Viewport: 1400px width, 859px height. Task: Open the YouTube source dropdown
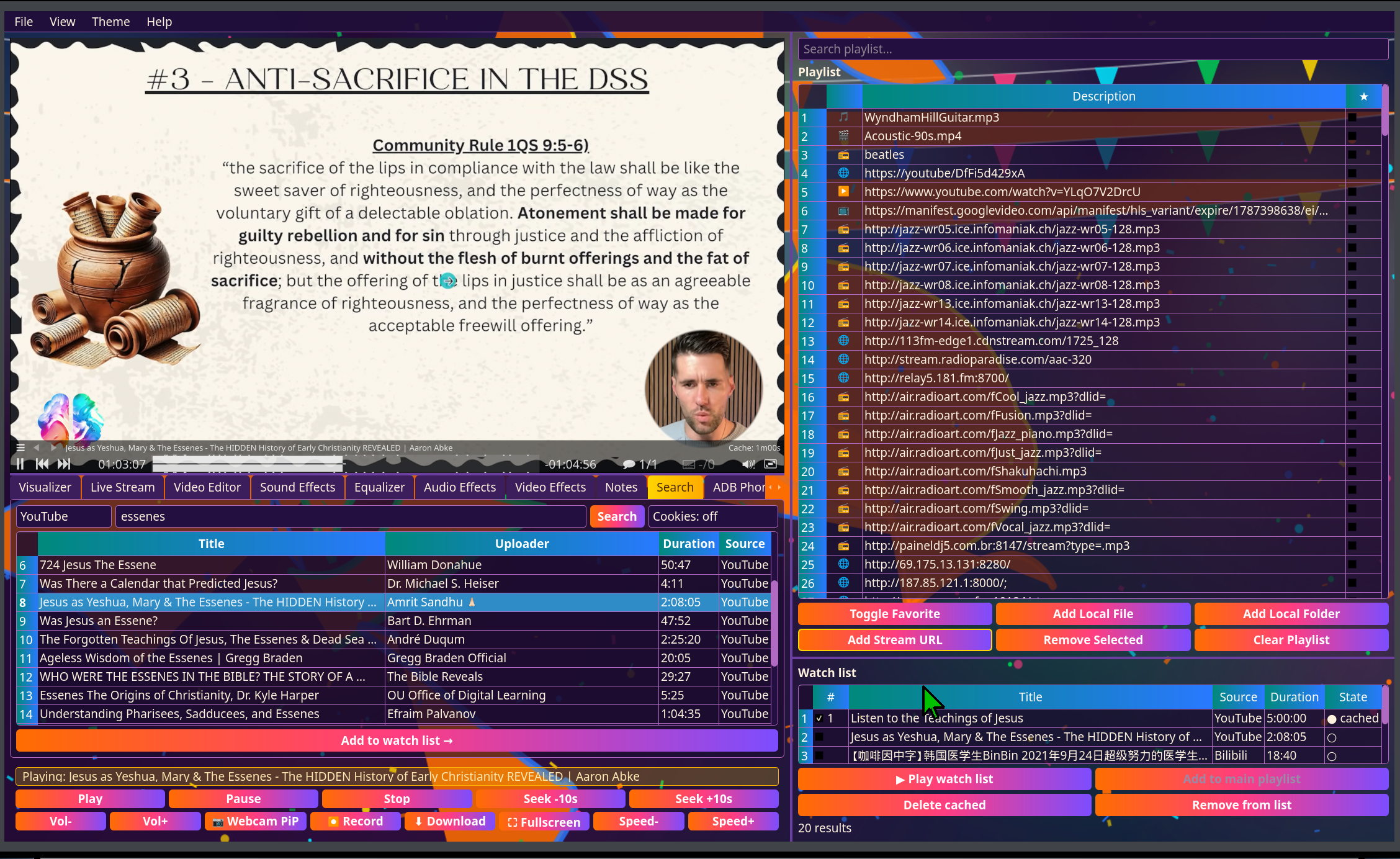(63, 516)
